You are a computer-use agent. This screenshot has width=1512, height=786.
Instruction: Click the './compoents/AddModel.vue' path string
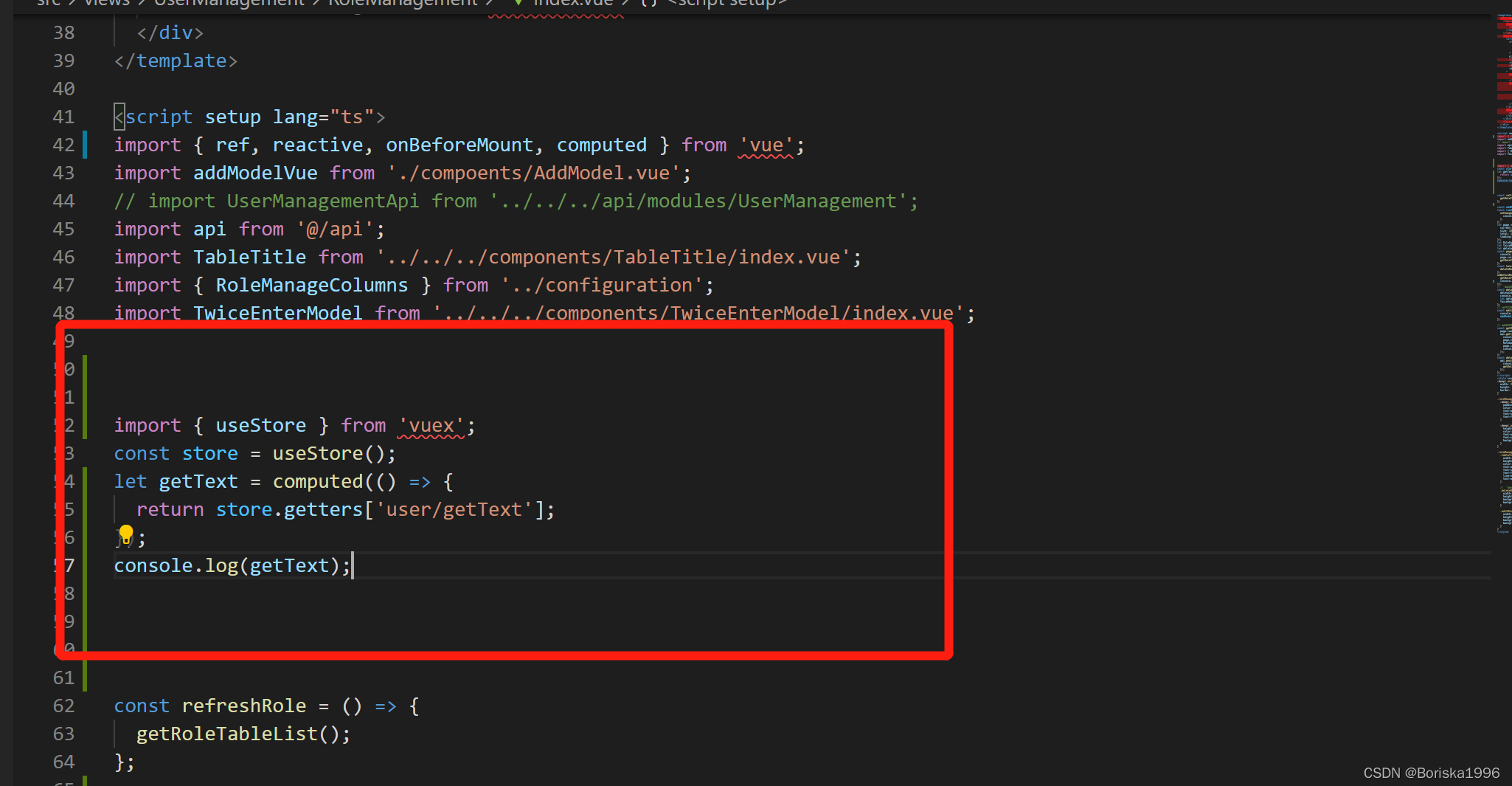534,173
